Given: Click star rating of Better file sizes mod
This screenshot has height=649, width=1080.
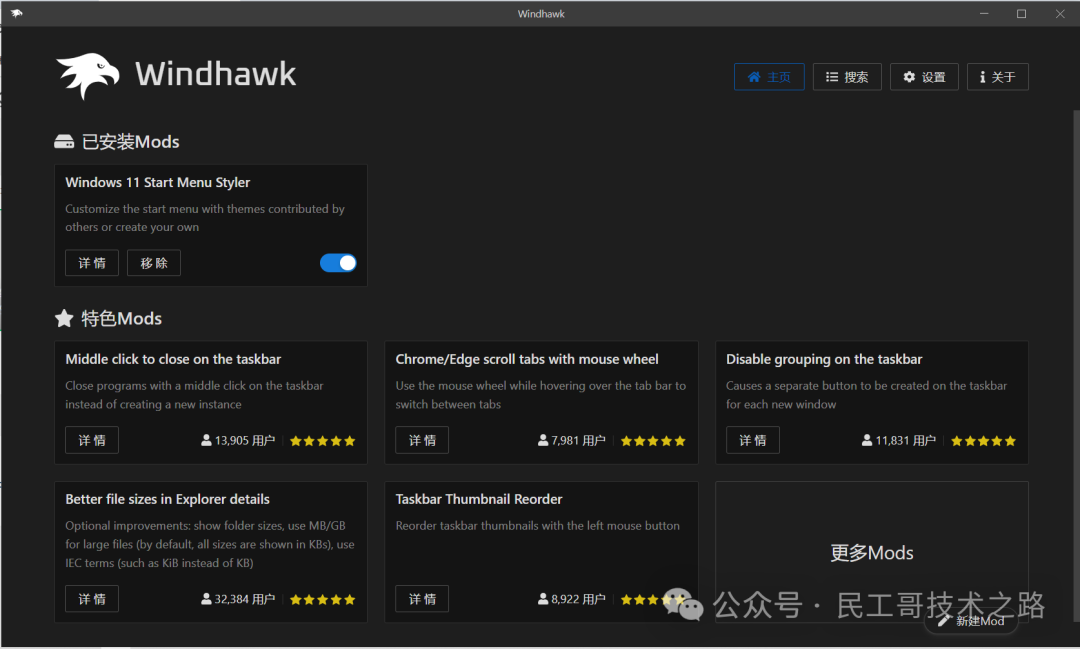Looking at the screenshot, I should coord(322,599).
